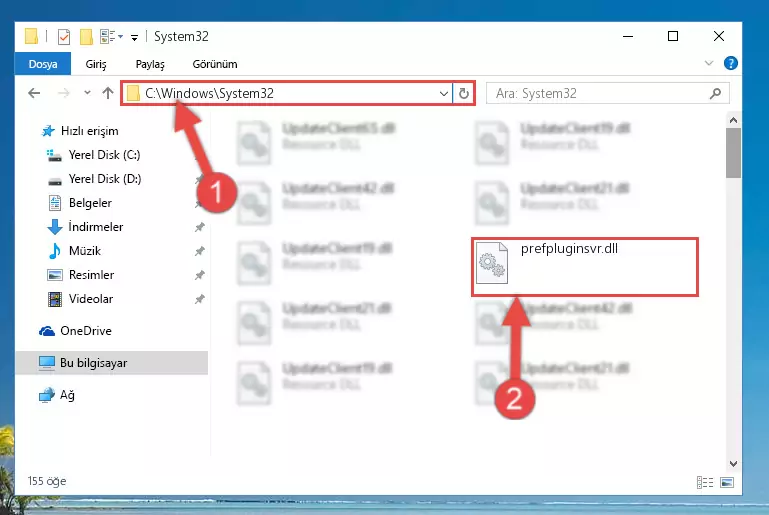
Task: Click the pin icon beside Videolar
Action: pos(199,299)
